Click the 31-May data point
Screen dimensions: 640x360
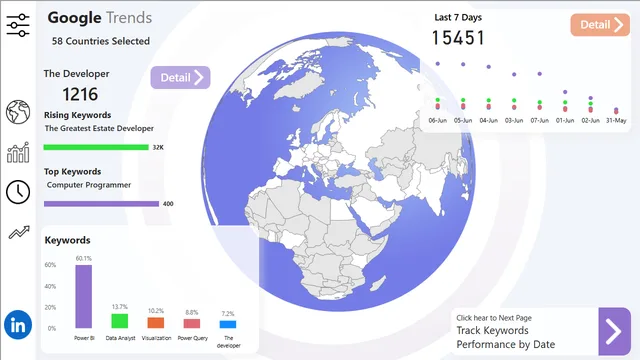[x=616, y=110]
